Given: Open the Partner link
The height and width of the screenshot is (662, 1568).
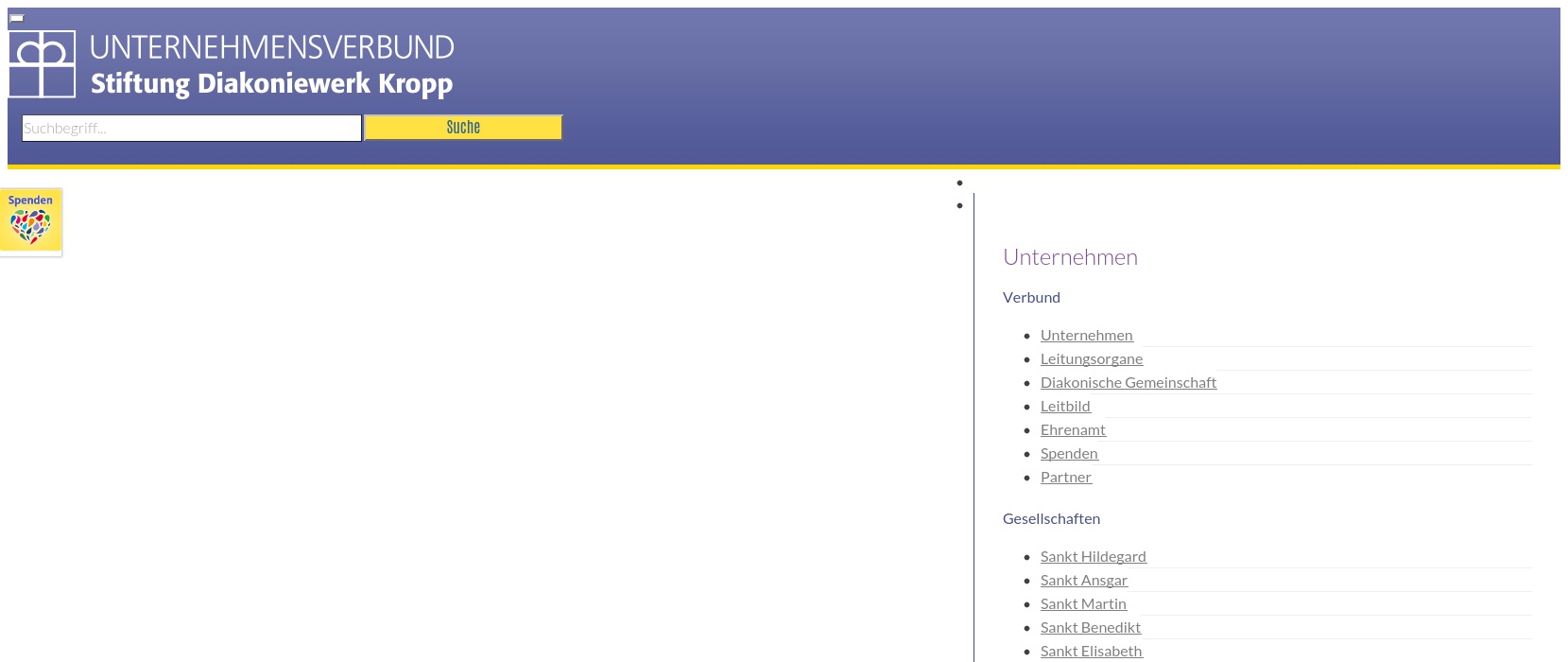Looking at the screenshot, I should (1065, 477).
